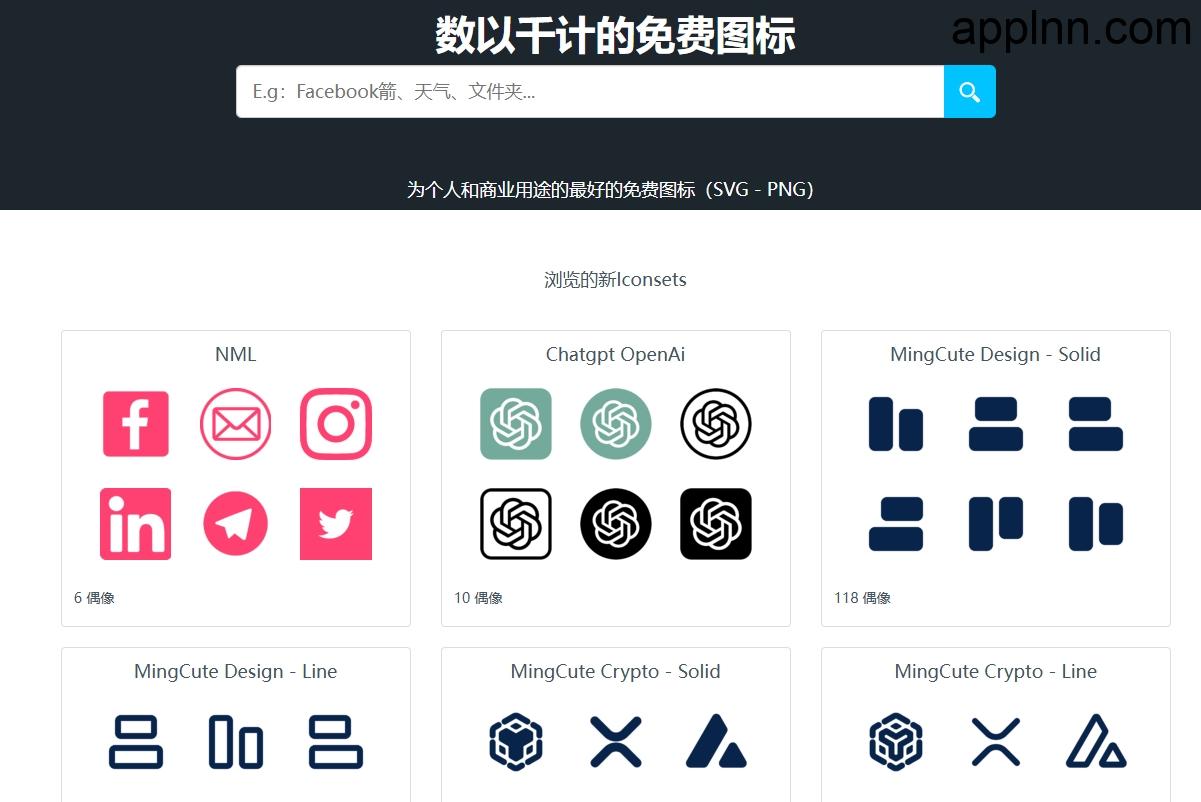The height and width of the screenshot is (802, 1201).
Task: Open the pink envelope email icon
Action: point(236,424)
